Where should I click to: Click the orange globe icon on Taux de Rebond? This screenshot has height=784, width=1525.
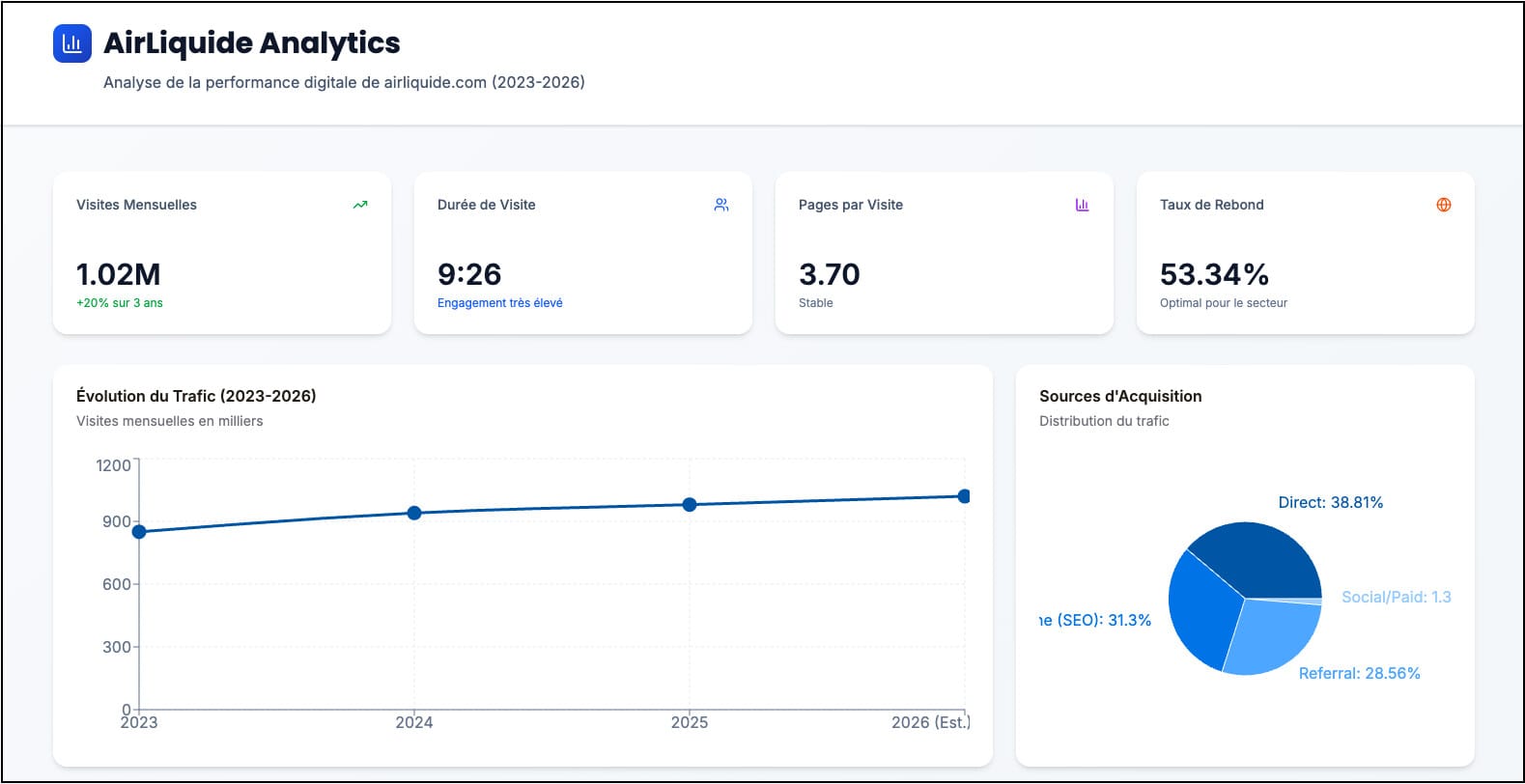[x=1443, y=205]
